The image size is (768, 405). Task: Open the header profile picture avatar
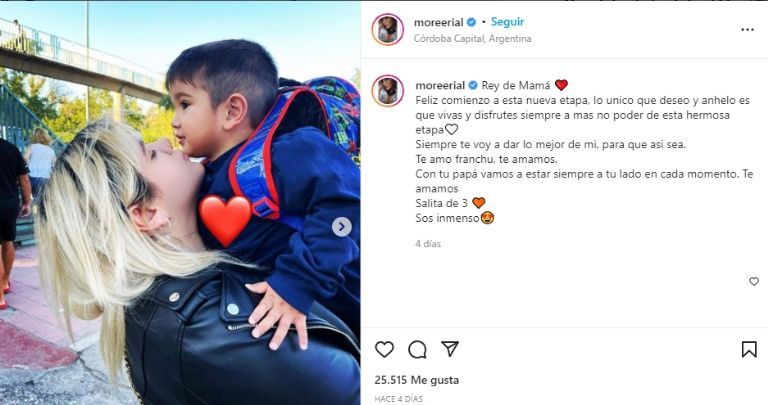point(387,29)
